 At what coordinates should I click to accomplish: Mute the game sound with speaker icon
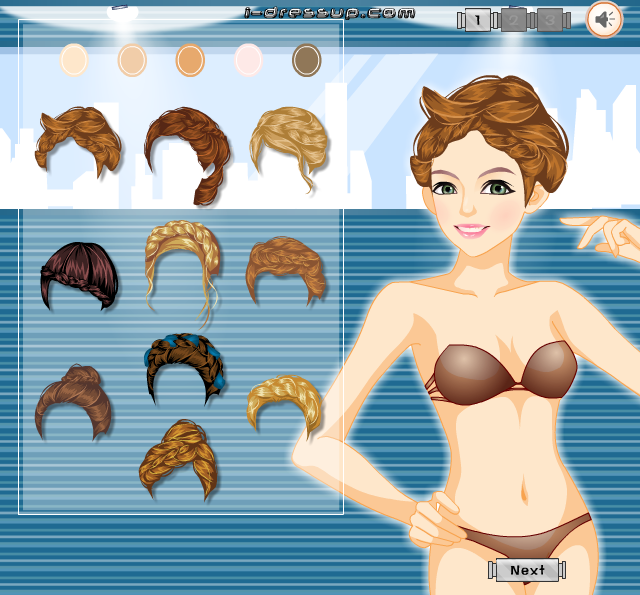tap(604, 19)
